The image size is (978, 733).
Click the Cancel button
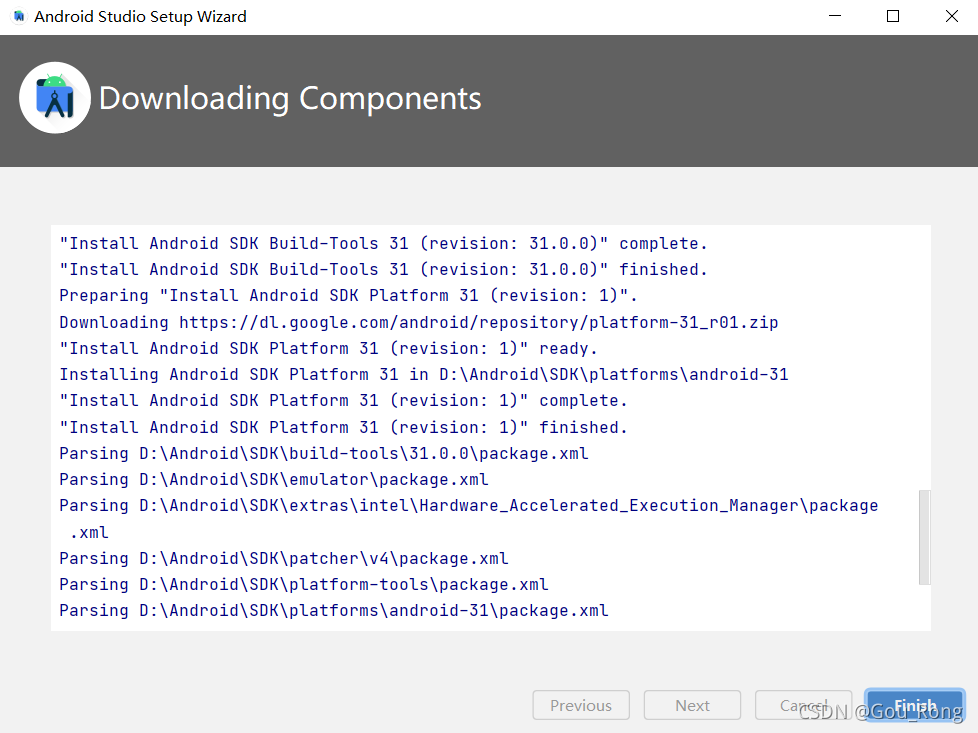[x=803, y=705]
